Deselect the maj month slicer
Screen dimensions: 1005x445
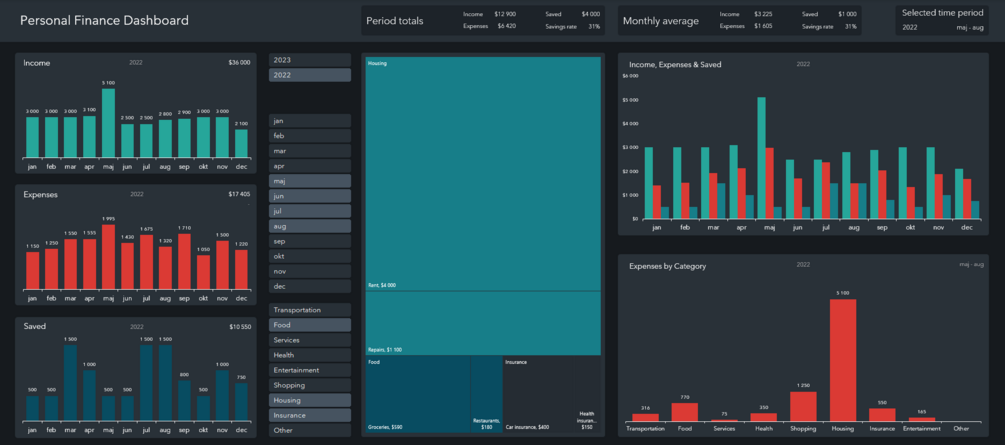click(310, 181)
